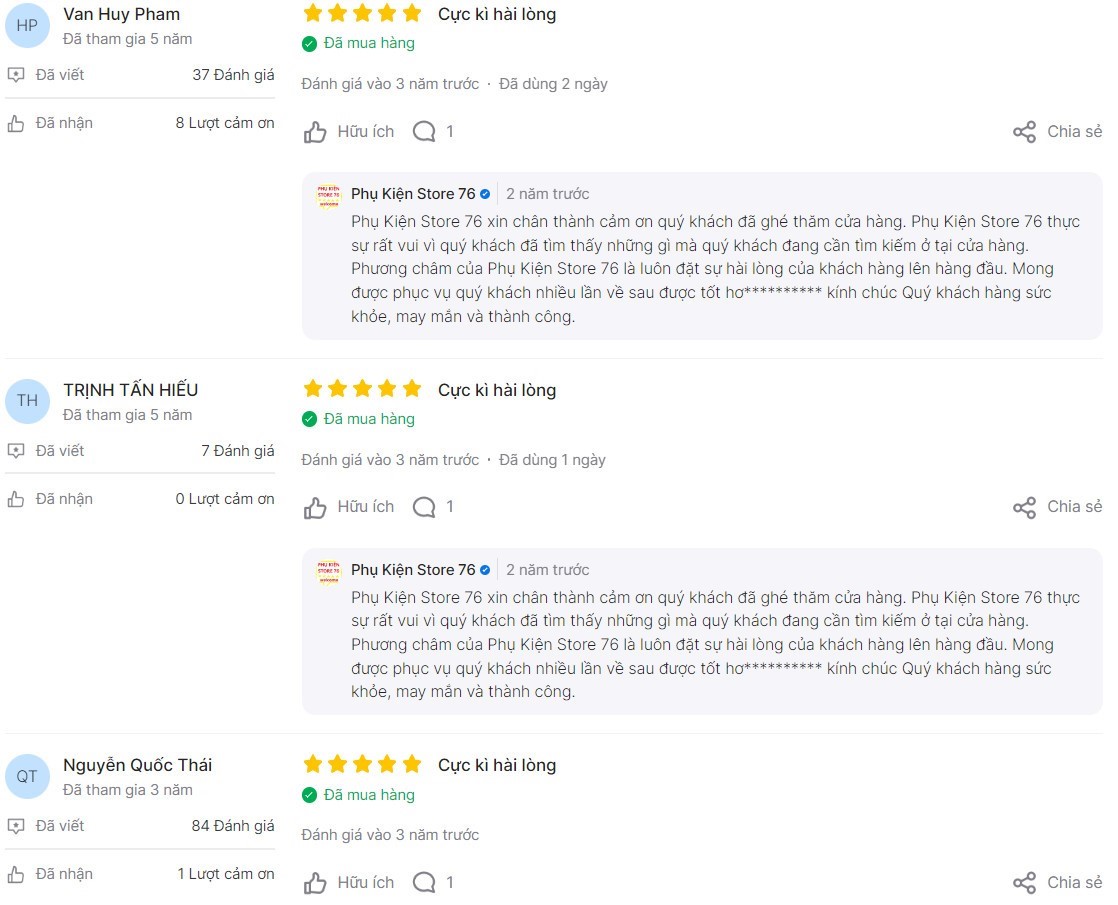
Task: Click the HP avatar circle
Action: tap(27, 26)
